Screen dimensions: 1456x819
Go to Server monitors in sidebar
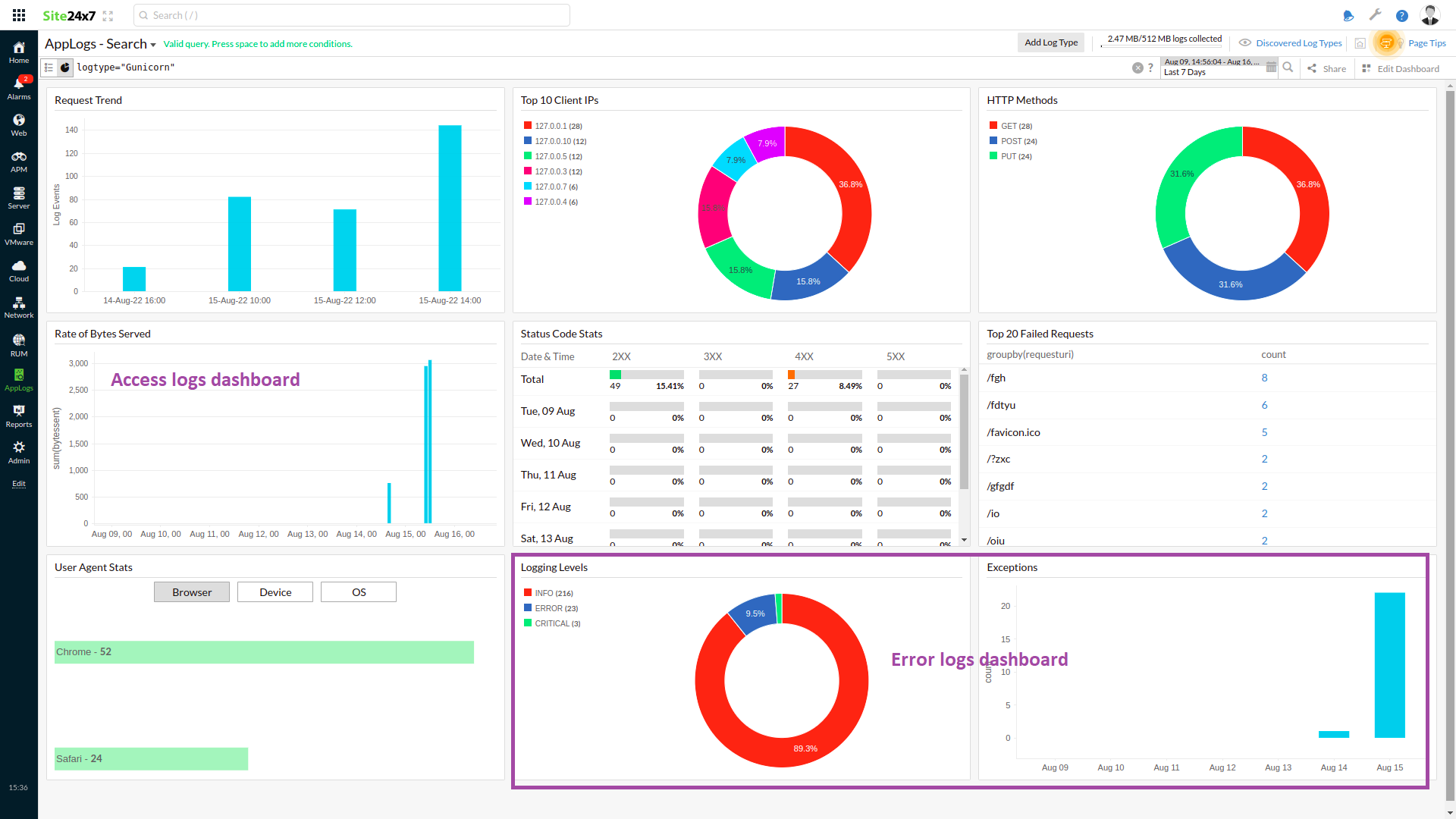coord(19,197)
